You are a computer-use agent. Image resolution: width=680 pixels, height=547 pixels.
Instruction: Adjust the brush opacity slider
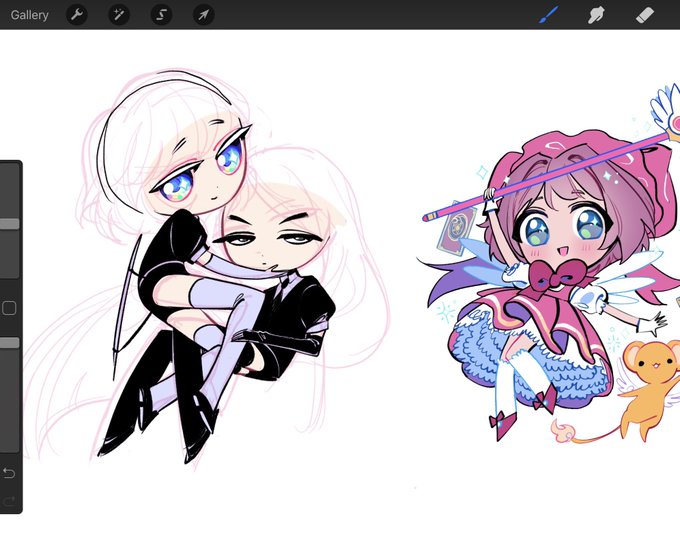click(x=9, y=343)
